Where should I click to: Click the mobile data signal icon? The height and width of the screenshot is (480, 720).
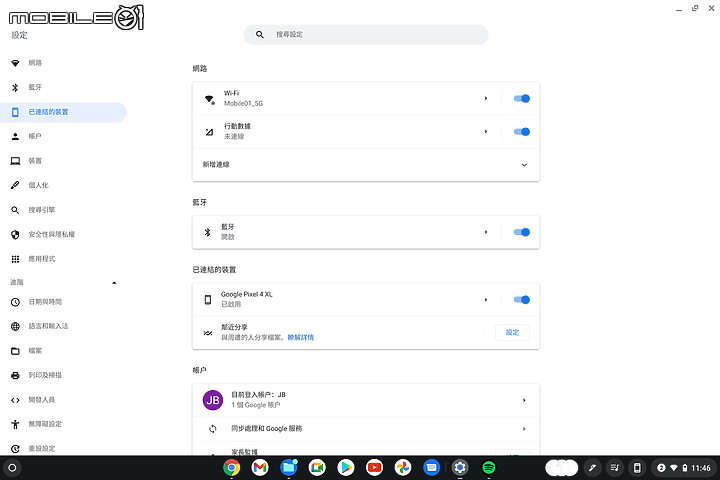[209, 132]
